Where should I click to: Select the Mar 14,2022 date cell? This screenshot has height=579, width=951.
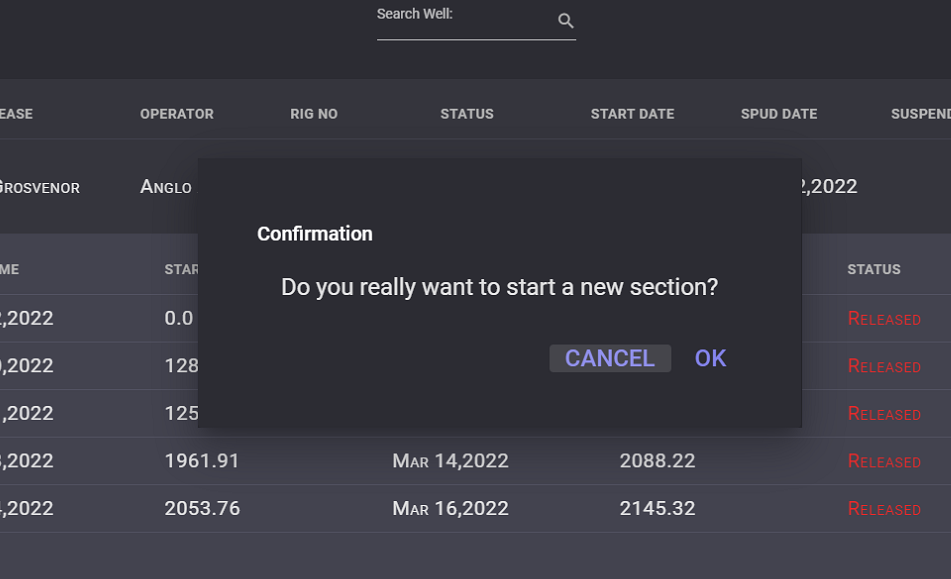point(450,461)
